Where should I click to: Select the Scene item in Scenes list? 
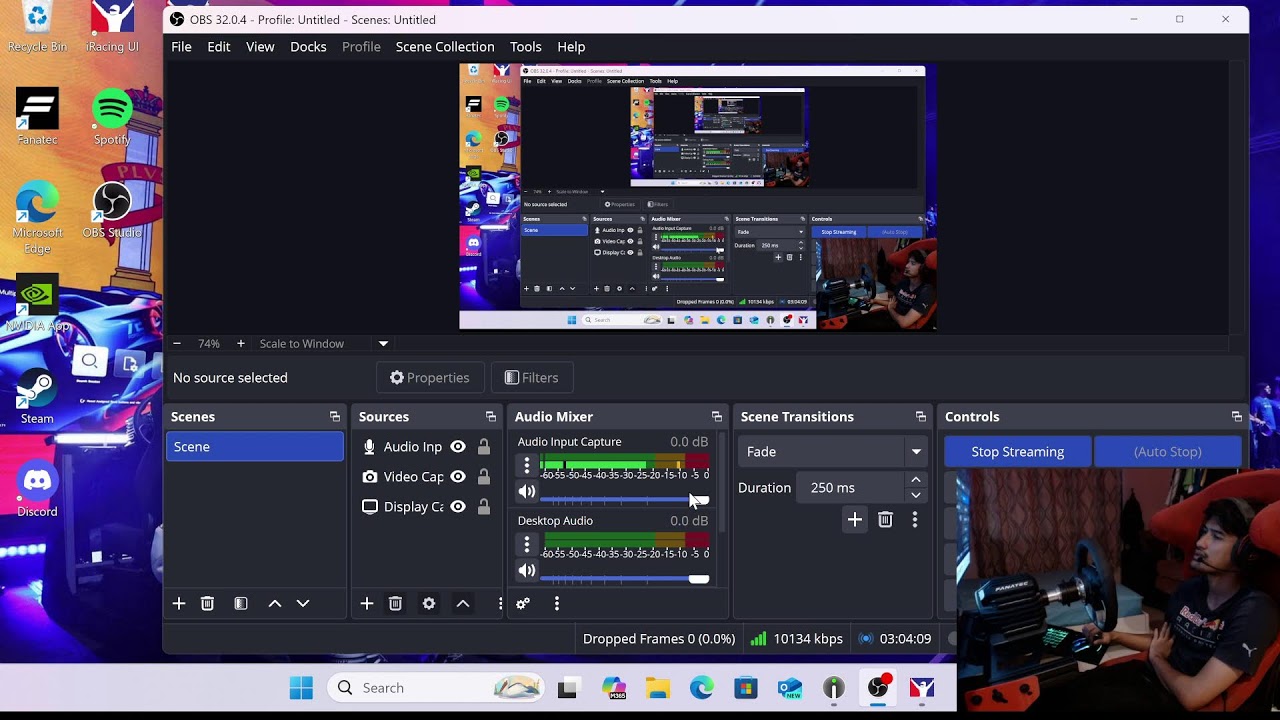255,447
